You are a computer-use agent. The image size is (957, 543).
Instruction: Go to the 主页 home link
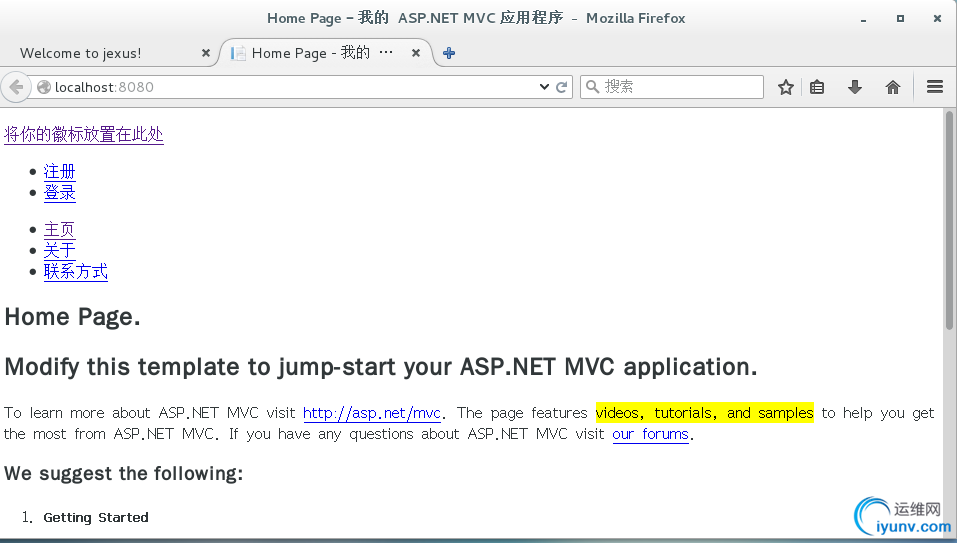(60, 229)
